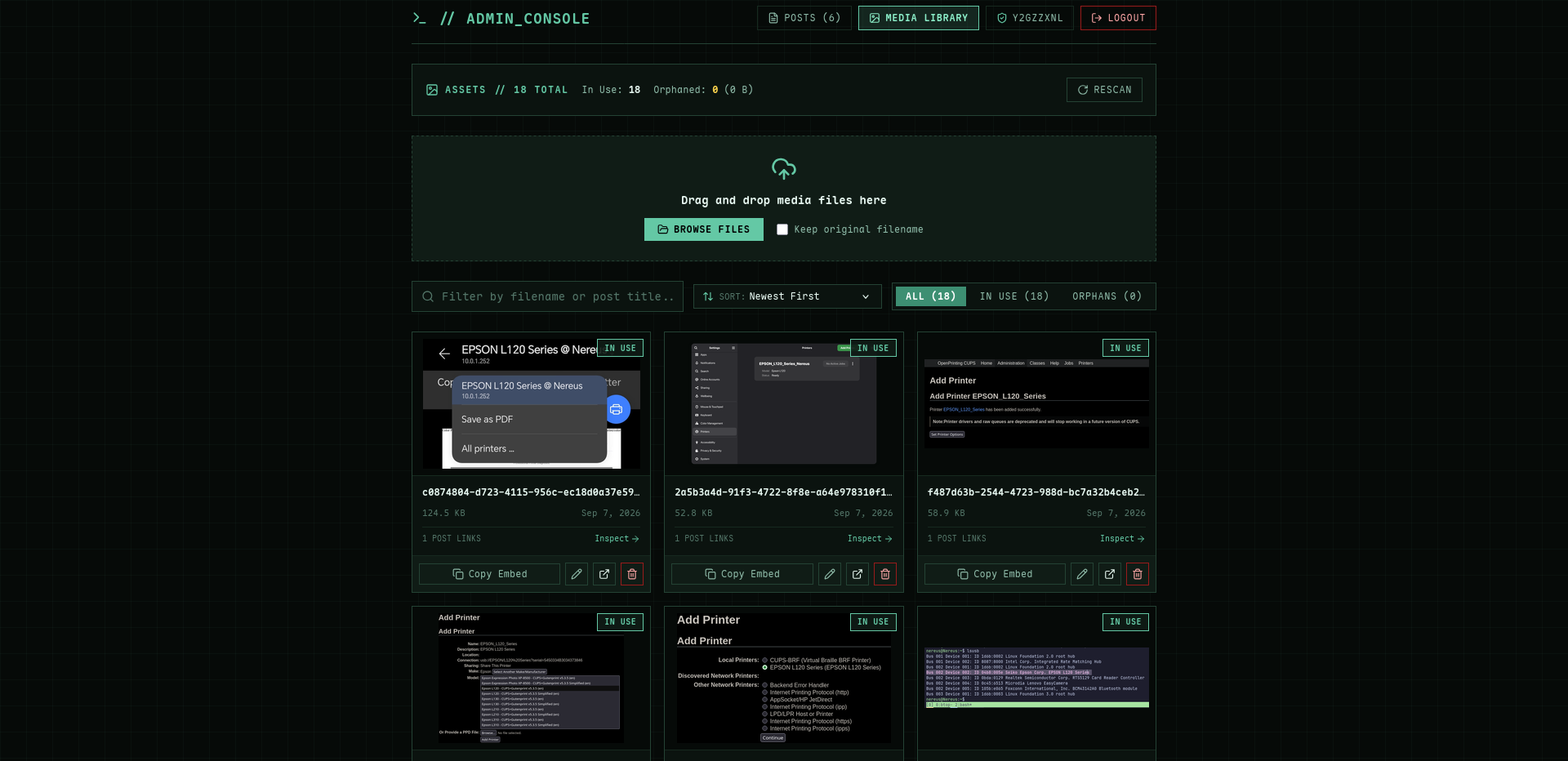Click the 124.5 KB file size text
This screenshot has height=761, width=1568.
443,514
